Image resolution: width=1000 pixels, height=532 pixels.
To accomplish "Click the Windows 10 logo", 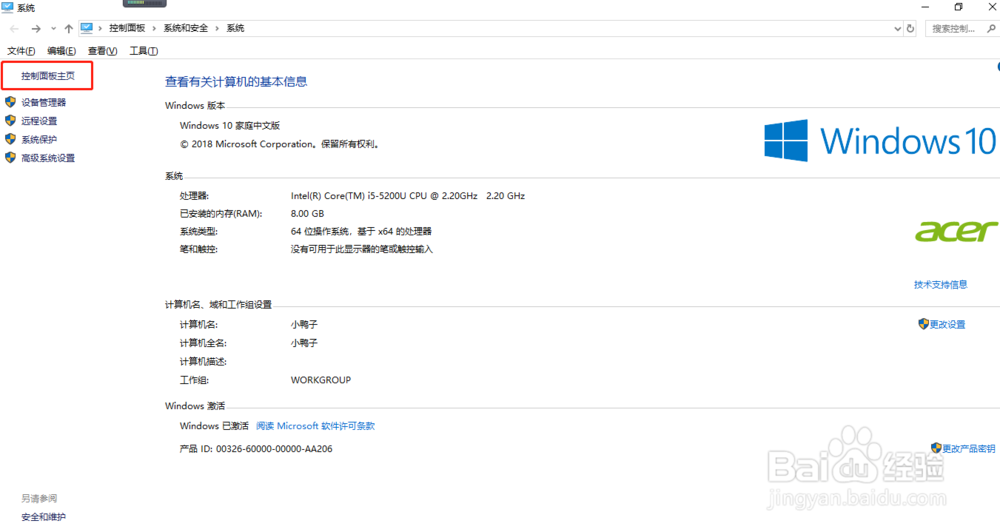I will (880, 141).
